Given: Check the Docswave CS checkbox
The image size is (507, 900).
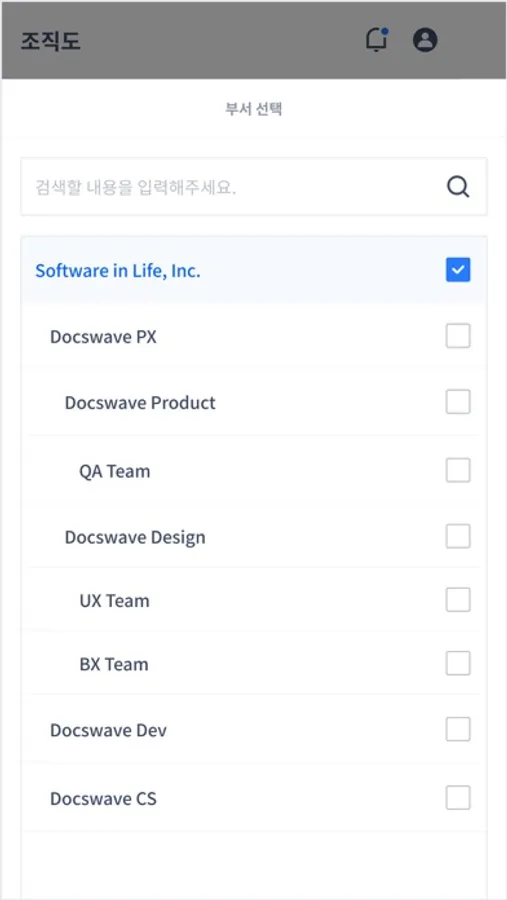Looking at the screenshot, I should pos(458,798).
